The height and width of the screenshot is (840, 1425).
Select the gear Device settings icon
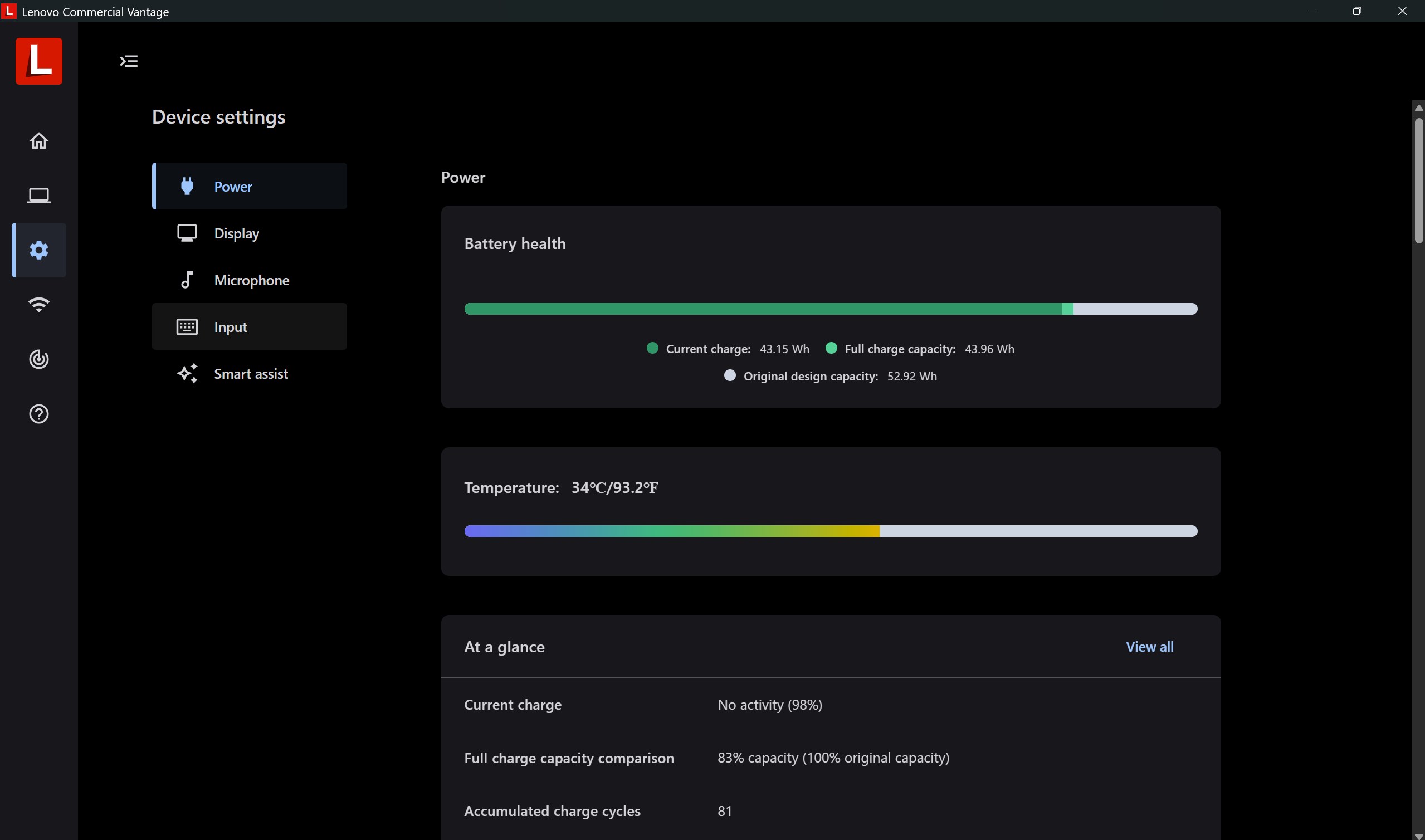[x=38, y=250]
